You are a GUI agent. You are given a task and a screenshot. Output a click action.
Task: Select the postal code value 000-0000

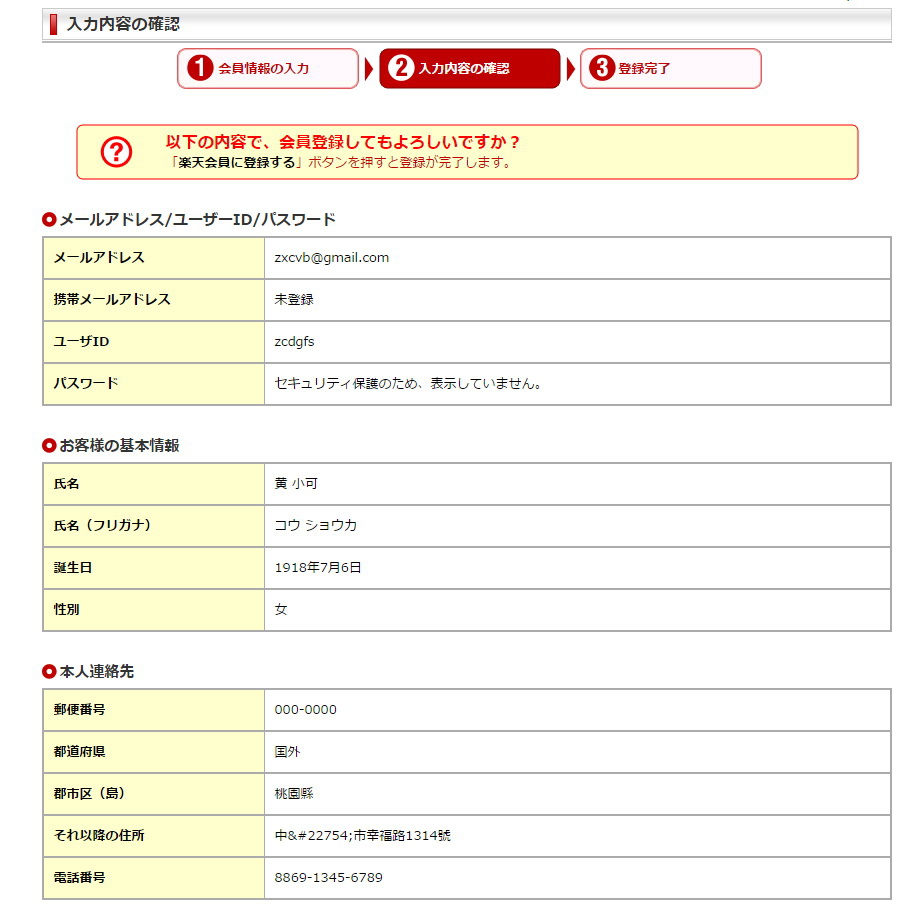tap(306, 710)
